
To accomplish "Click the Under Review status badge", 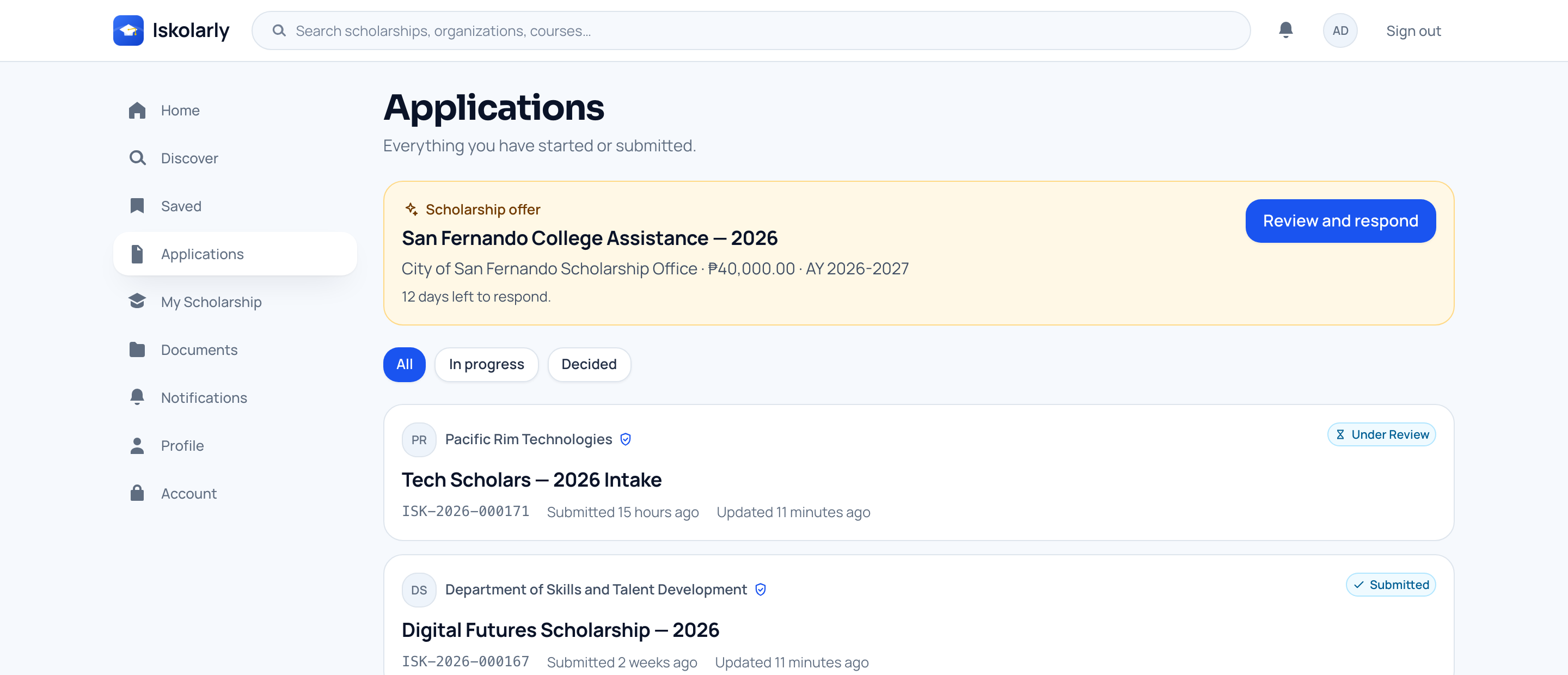I will point(1381,434).
